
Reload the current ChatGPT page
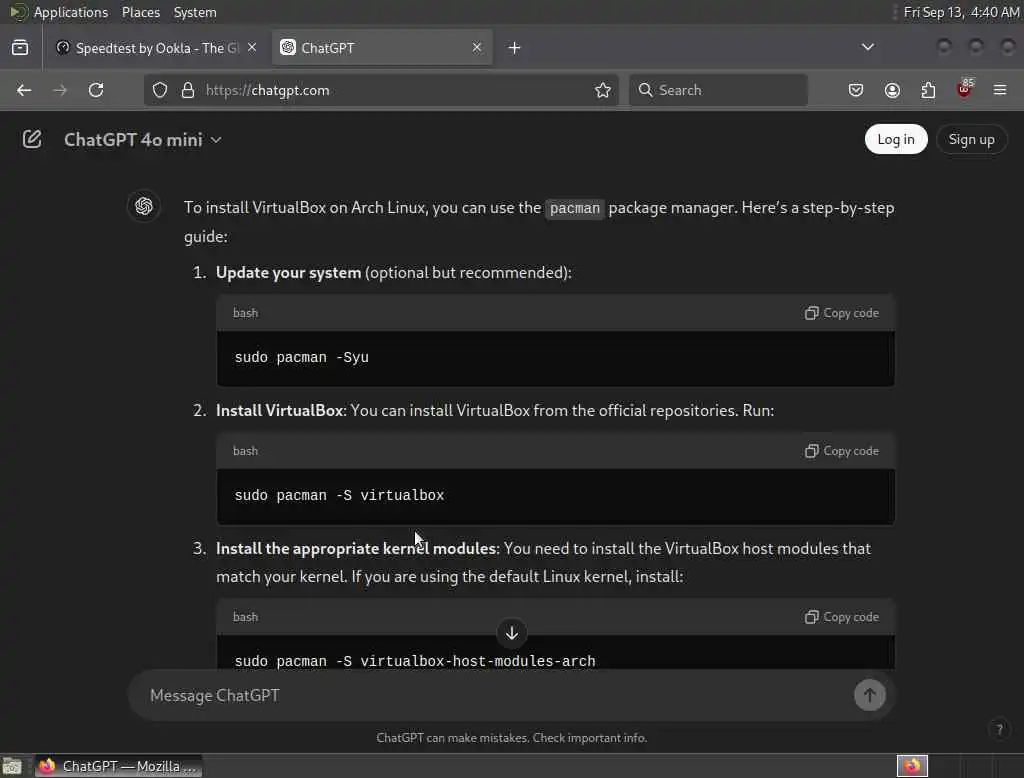96,90
